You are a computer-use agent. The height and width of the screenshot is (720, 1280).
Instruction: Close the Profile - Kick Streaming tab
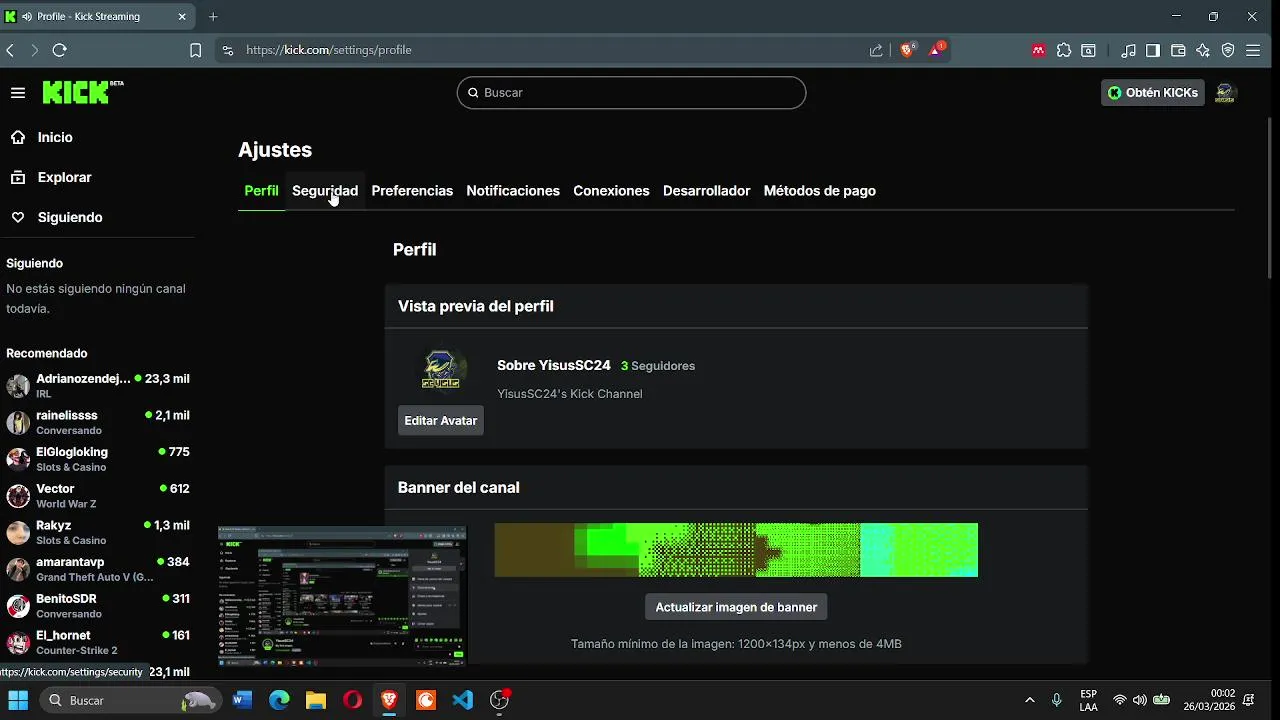coord(182,16)
